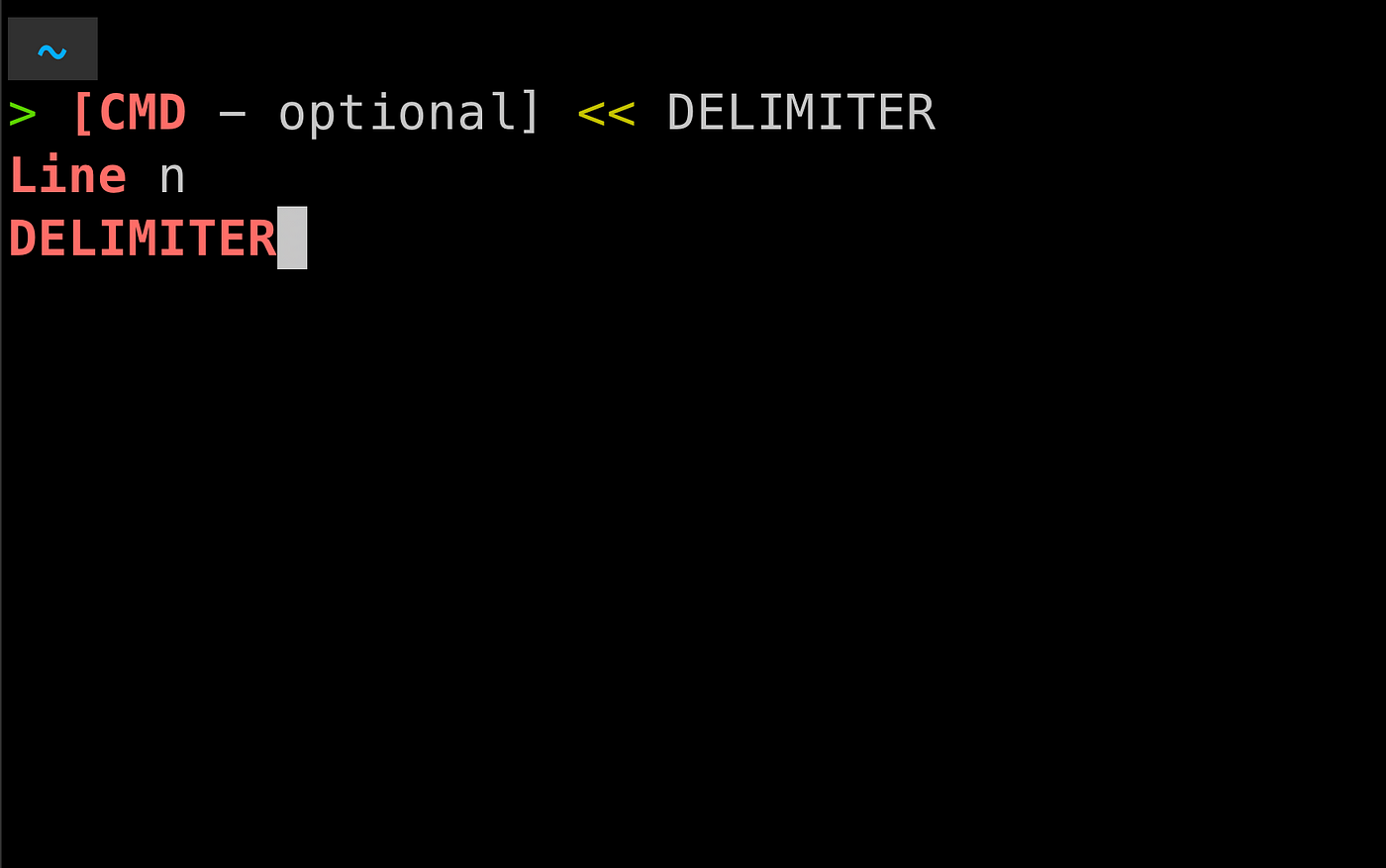Click the dash between CMD and optional

click(x=232, y=116)
